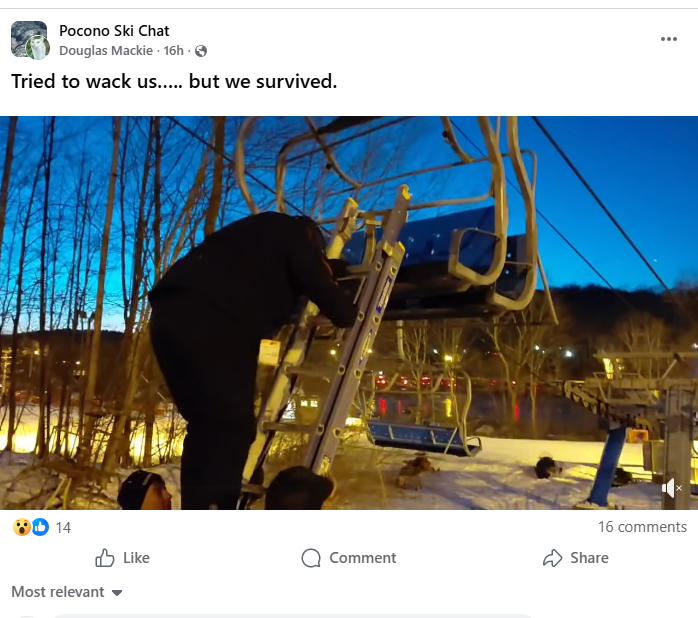
Task: Unmute the video with the speaker icon
Action: [672, 488]
